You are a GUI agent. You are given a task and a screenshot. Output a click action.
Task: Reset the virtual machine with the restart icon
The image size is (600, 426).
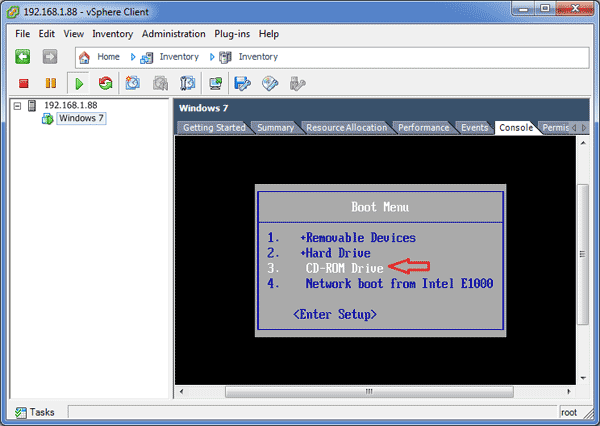pos(105,83)
